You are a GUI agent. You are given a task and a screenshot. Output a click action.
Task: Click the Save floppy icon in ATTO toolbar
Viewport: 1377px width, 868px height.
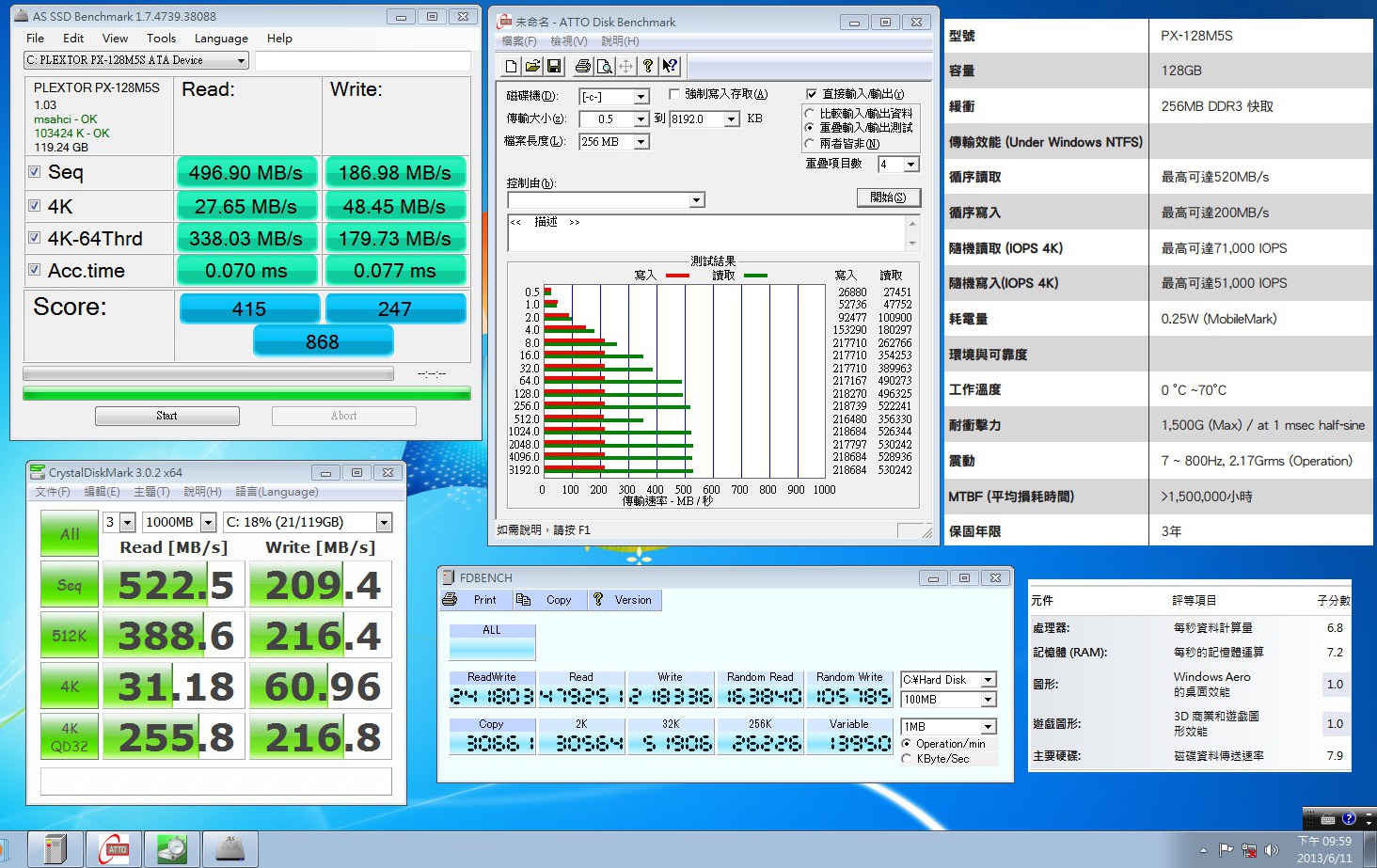tap(554, 66)
